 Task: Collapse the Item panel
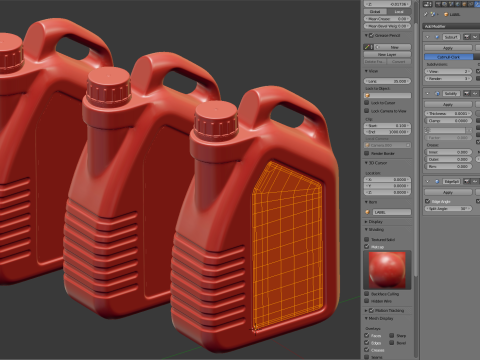(366, 202)
